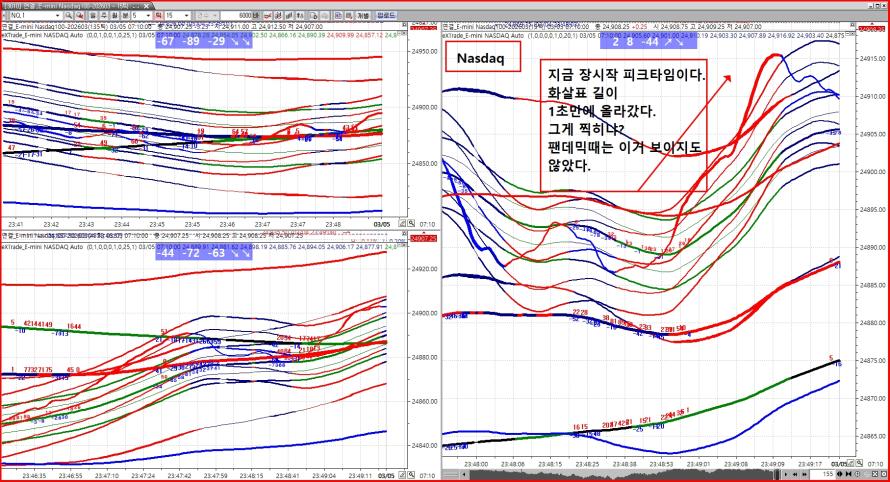Switch chart period to minute (분)

125,15
